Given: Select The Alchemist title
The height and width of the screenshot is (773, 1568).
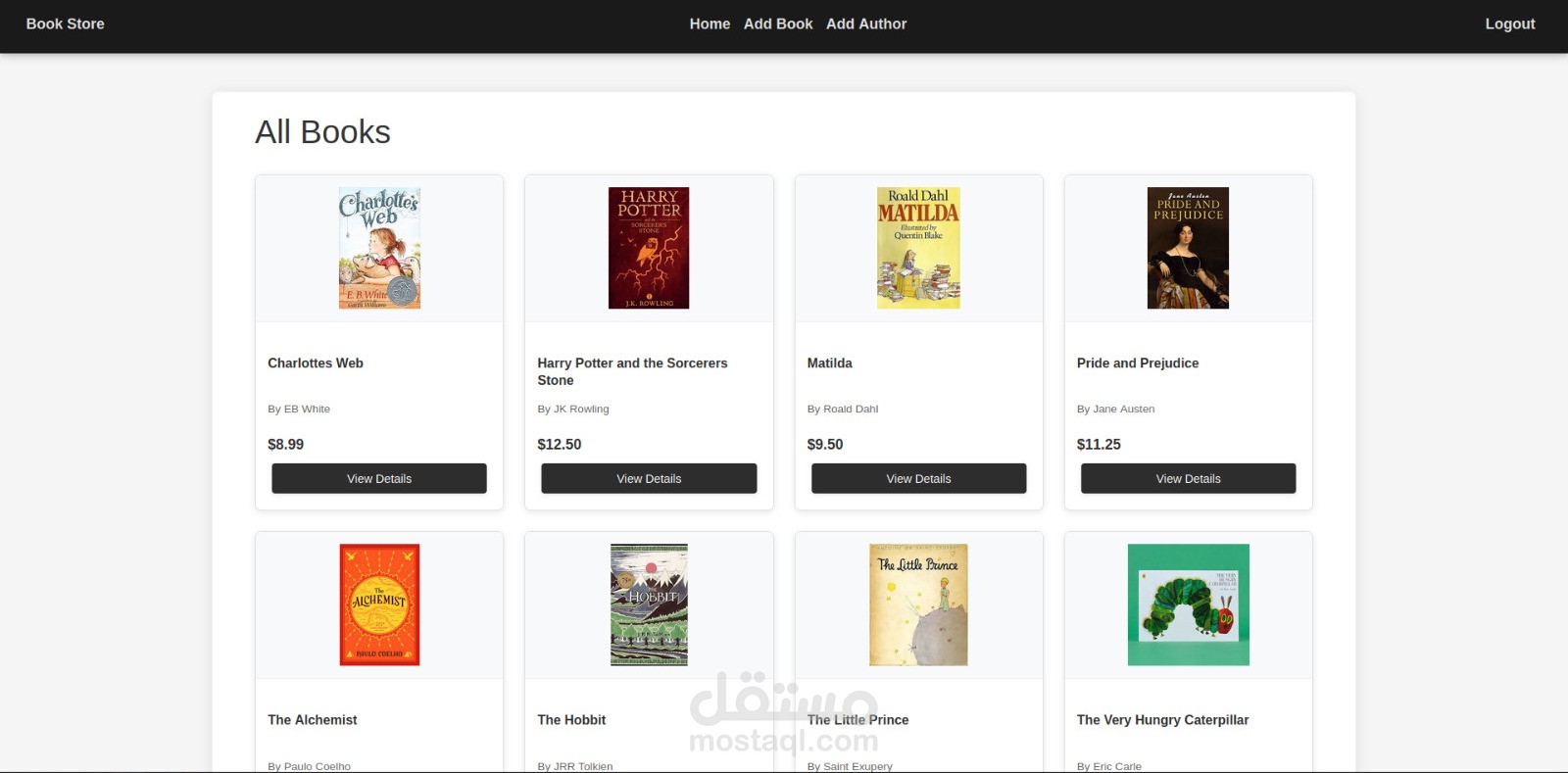Looking at the screenshot, I should [x=313, y=719].
